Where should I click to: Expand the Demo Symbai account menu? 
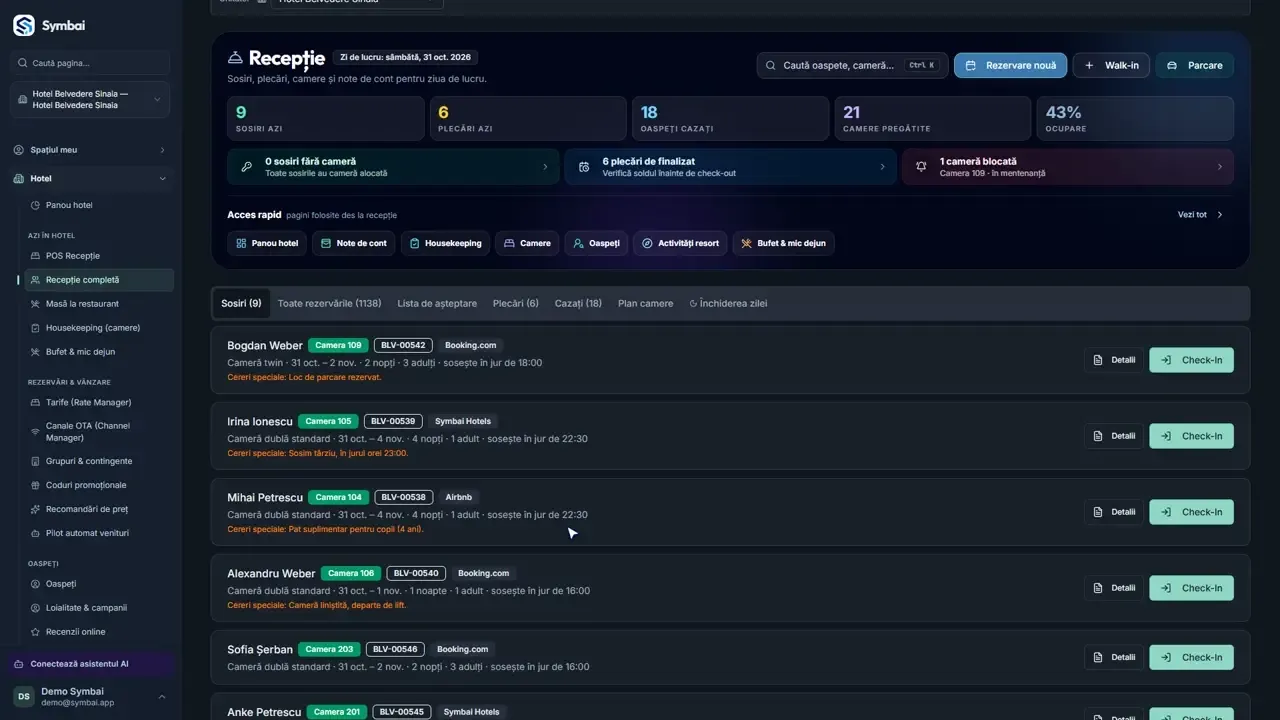tap(90, 697)
